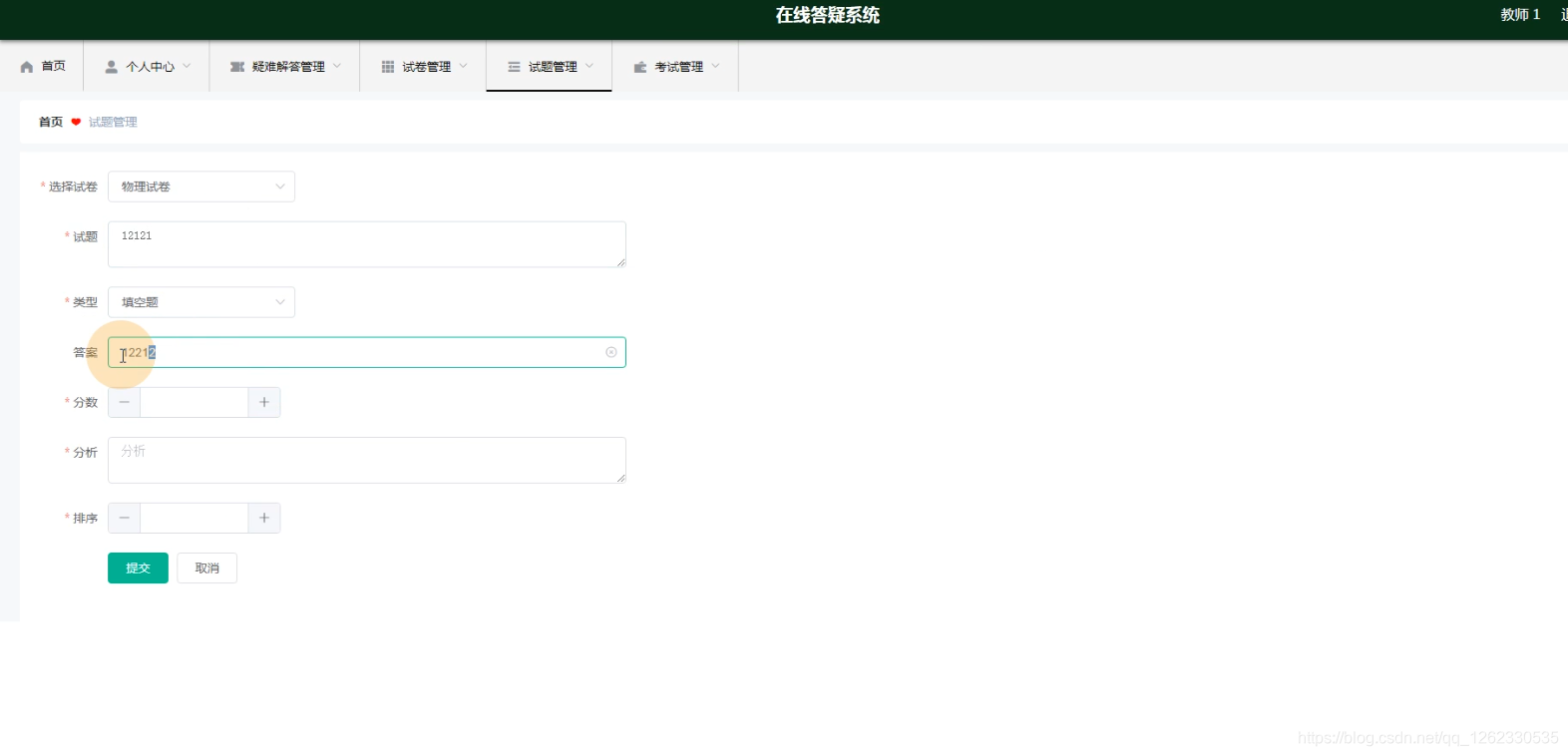Click the minus button of 分数
1568x756 pixels.
(x=124, y=402)
